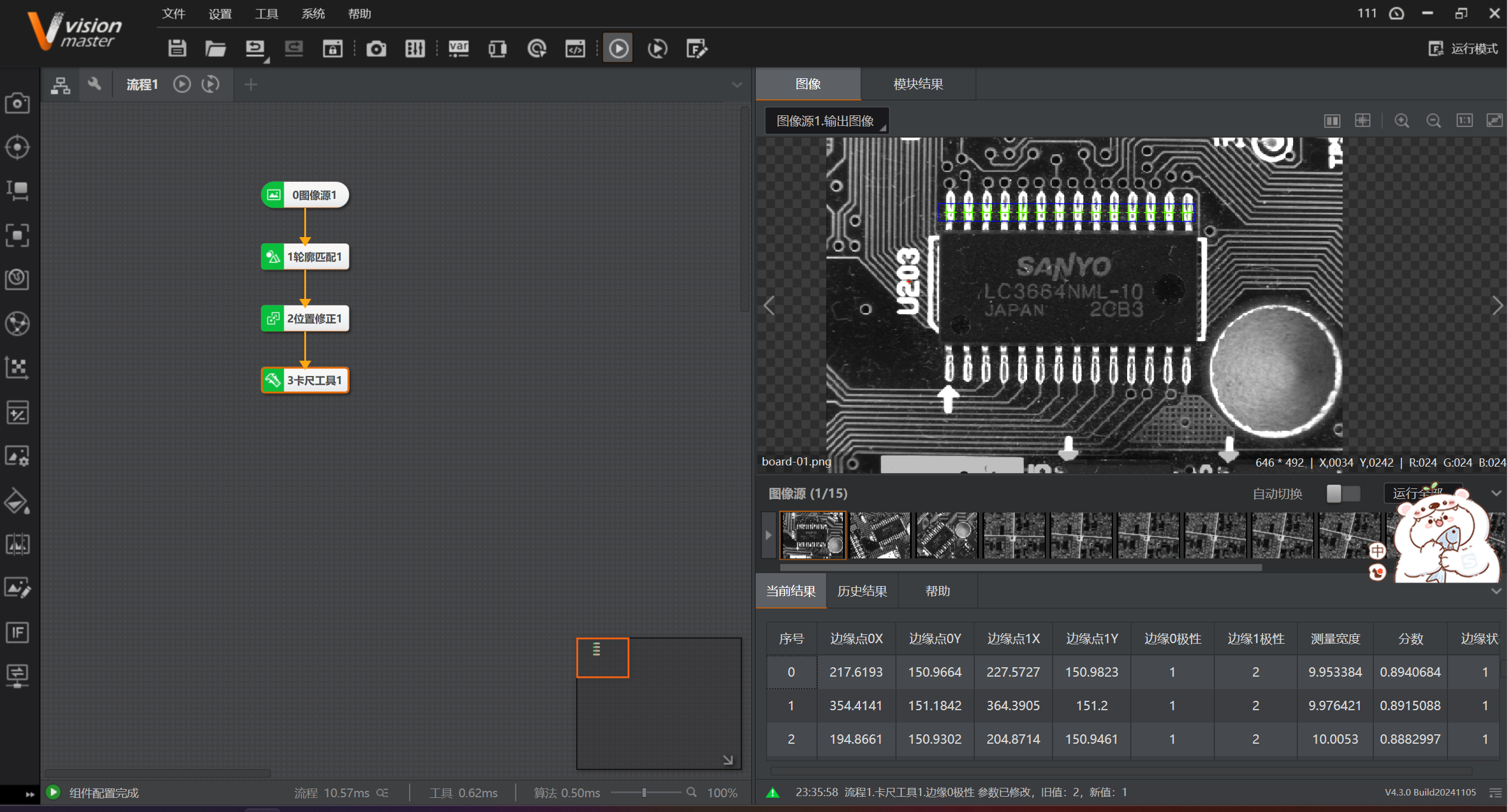Image resolution: width=1508 pixels, height=812 pixels.
Task: Expand the flow tabs chevron list
Action: (736, 85)
